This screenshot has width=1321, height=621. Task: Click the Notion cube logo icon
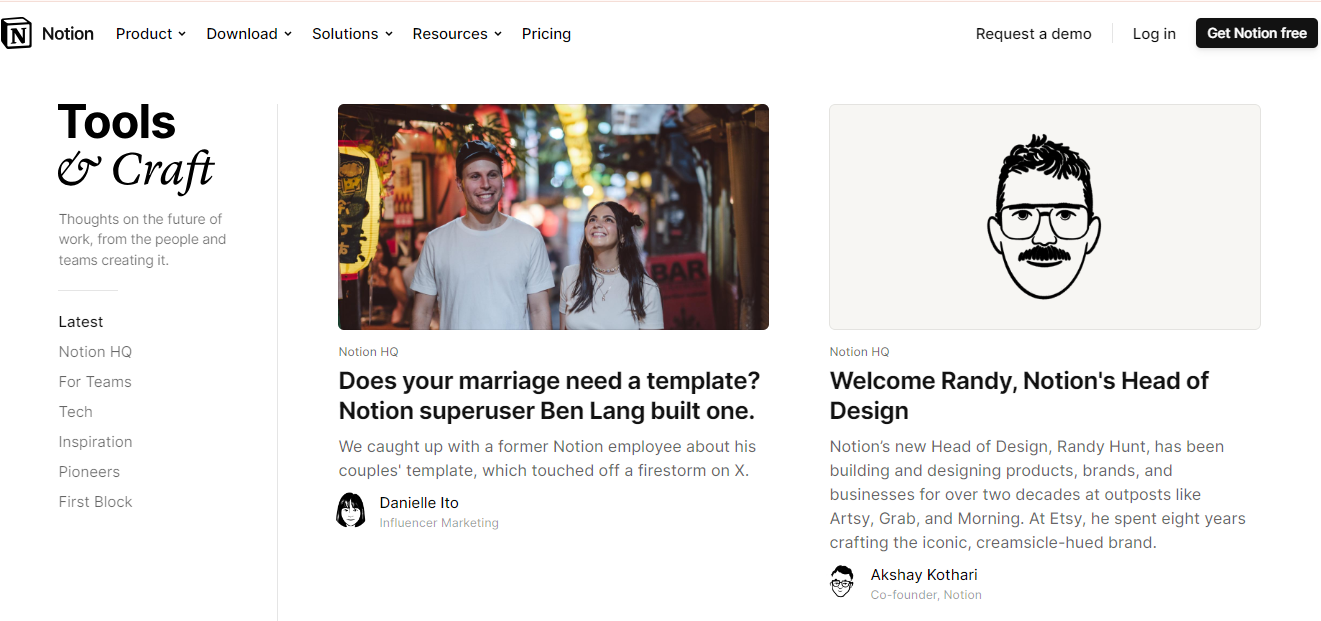17,33
